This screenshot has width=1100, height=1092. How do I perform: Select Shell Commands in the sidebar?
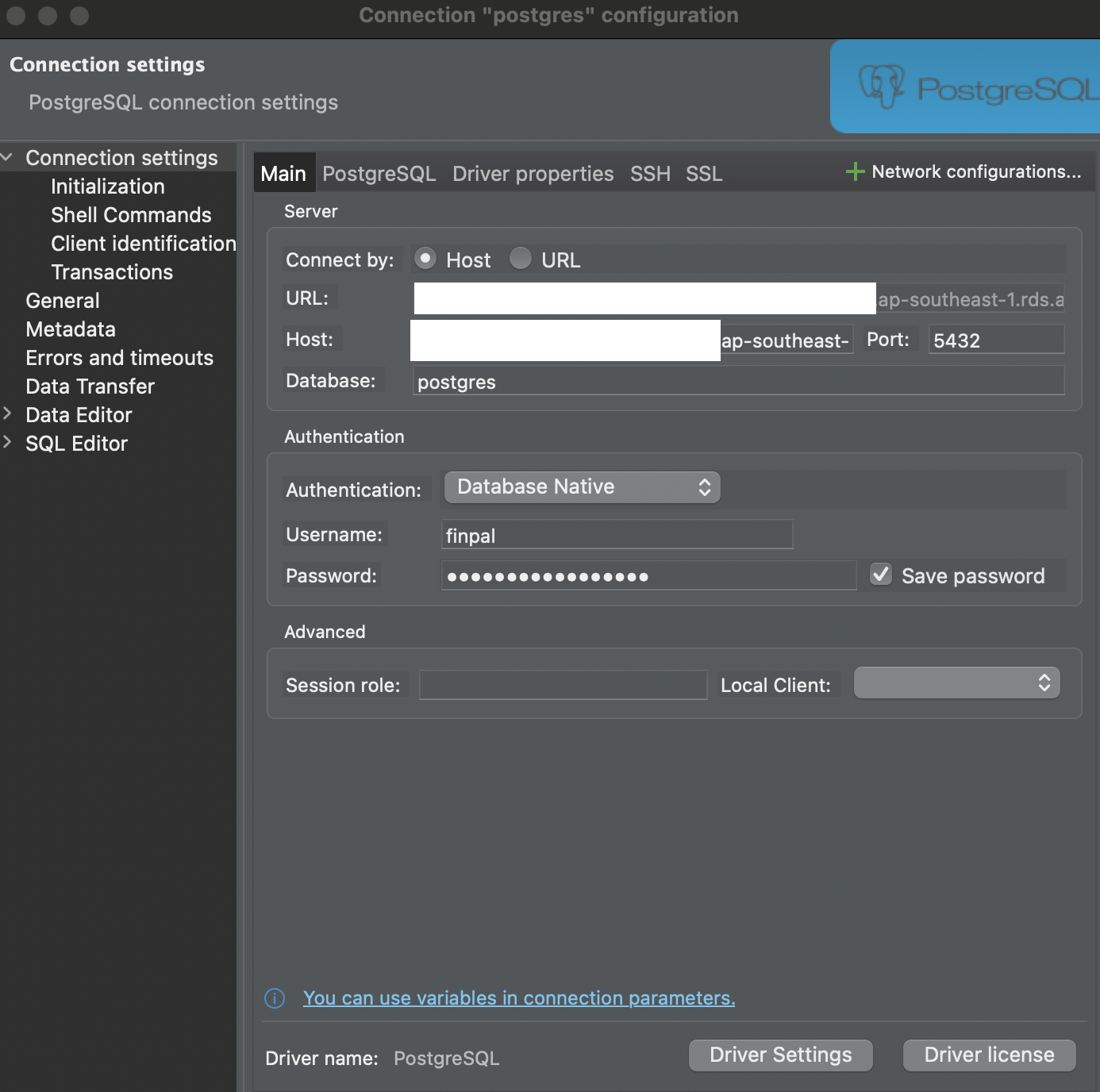pyautogui.click(x=131, y=215)
